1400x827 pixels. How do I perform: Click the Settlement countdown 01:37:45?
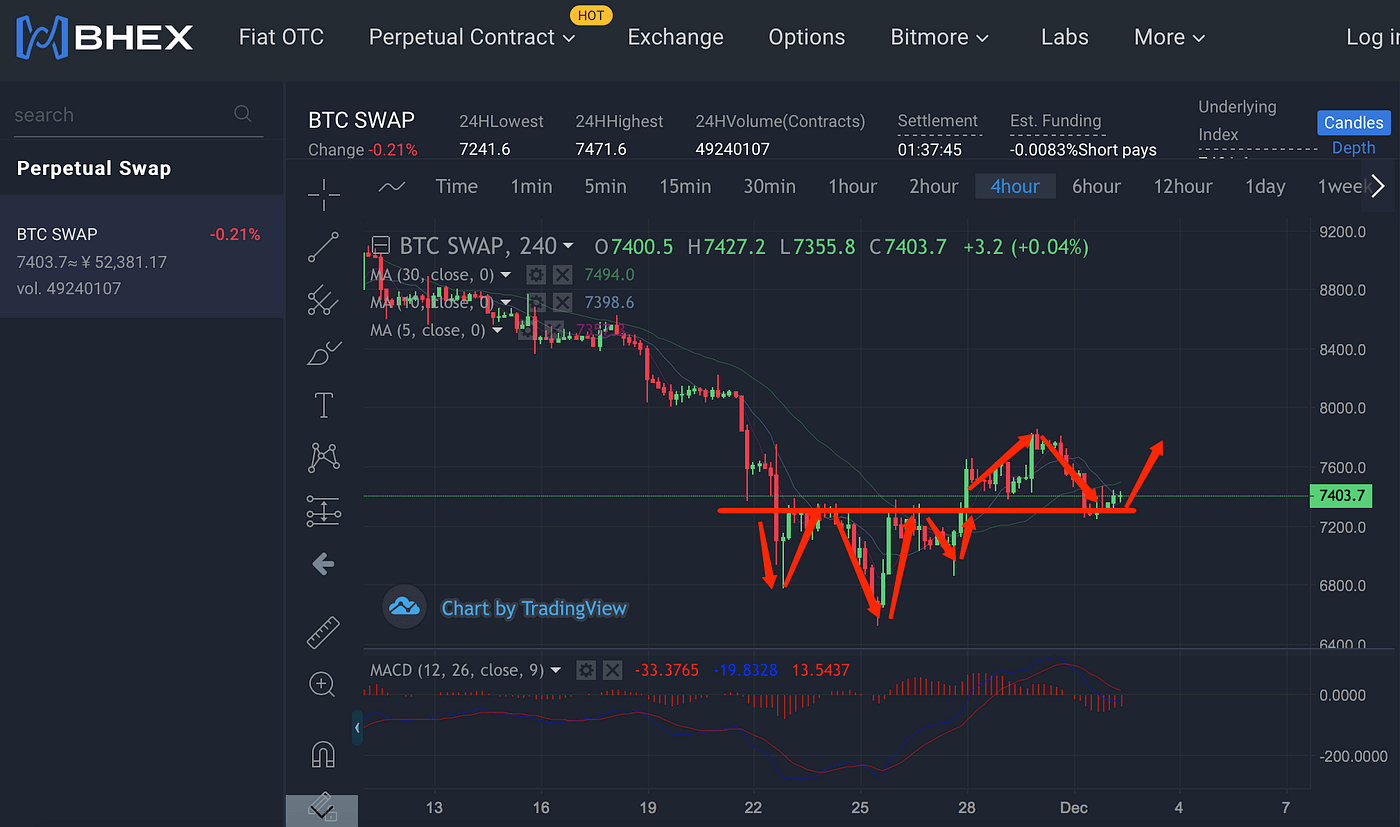[x=929, y=150]
